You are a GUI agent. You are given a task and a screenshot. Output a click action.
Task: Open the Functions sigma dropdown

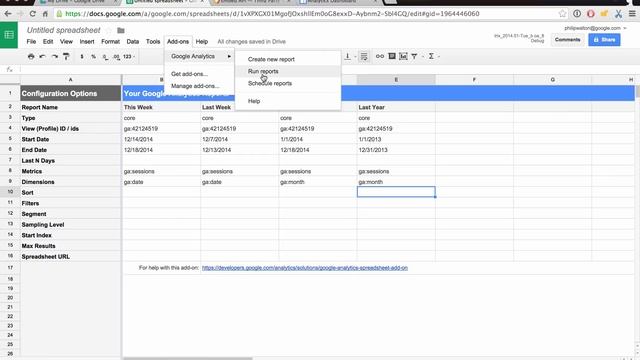pos(433,56)
